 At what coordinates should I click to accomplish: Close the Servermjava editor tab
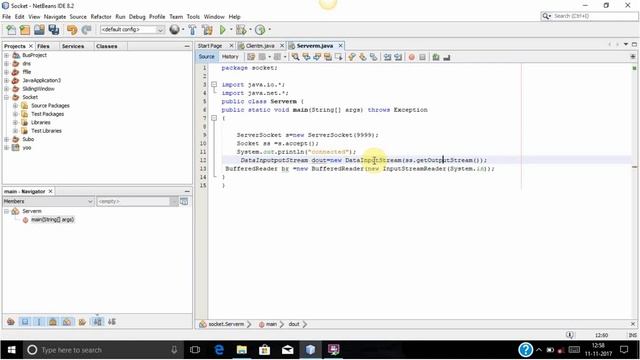pyautogui.click(x=340, y=46)
